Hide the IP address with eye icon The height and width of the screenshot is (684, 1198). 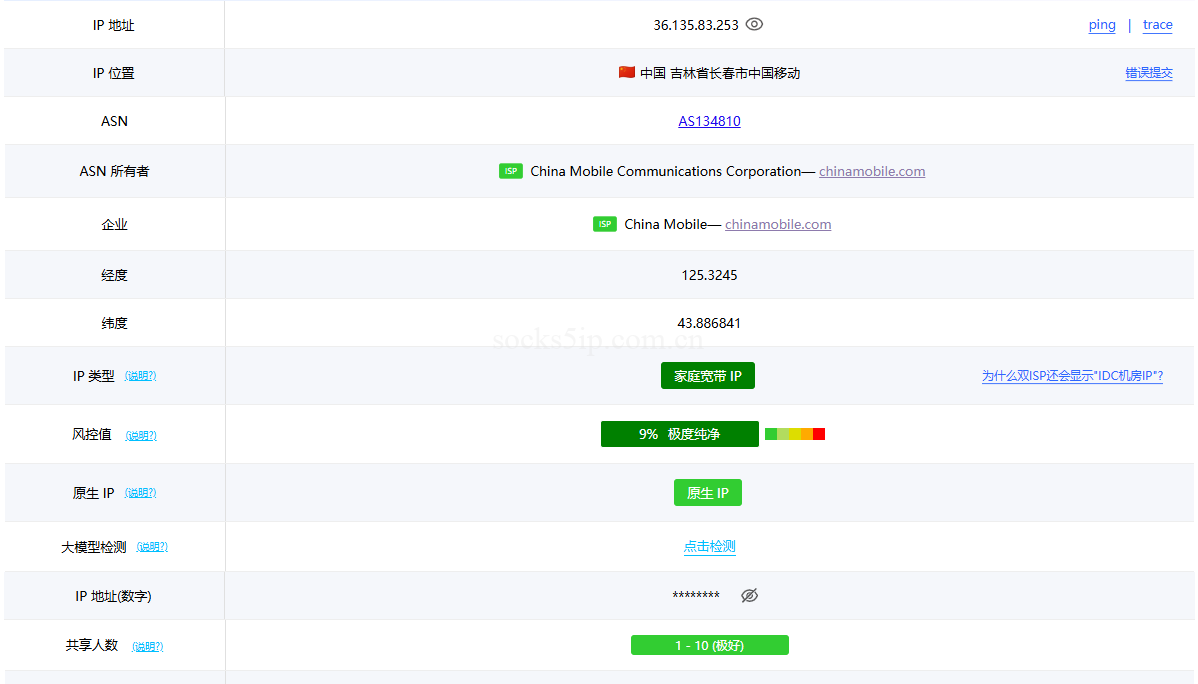754,24
